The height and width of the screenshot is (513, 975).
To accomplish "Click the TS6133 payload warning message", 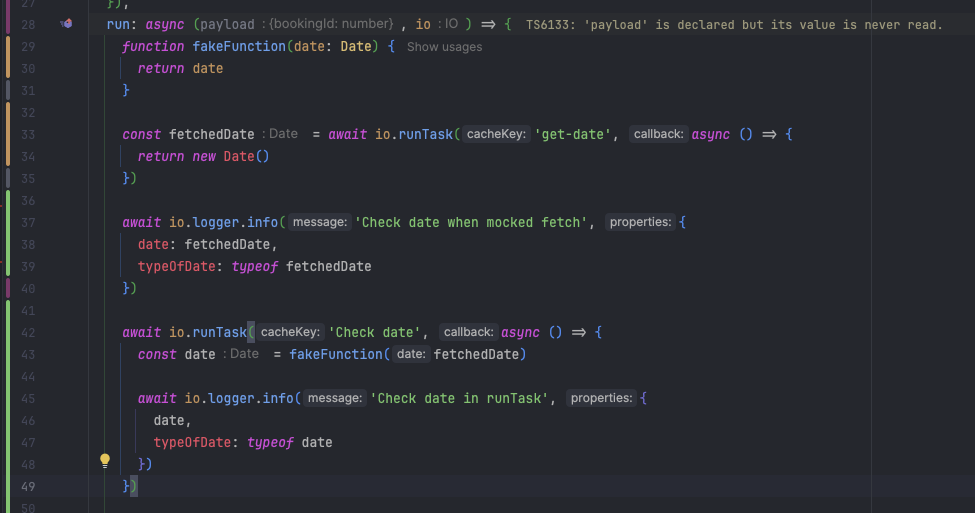I will [x=734, y=25].
